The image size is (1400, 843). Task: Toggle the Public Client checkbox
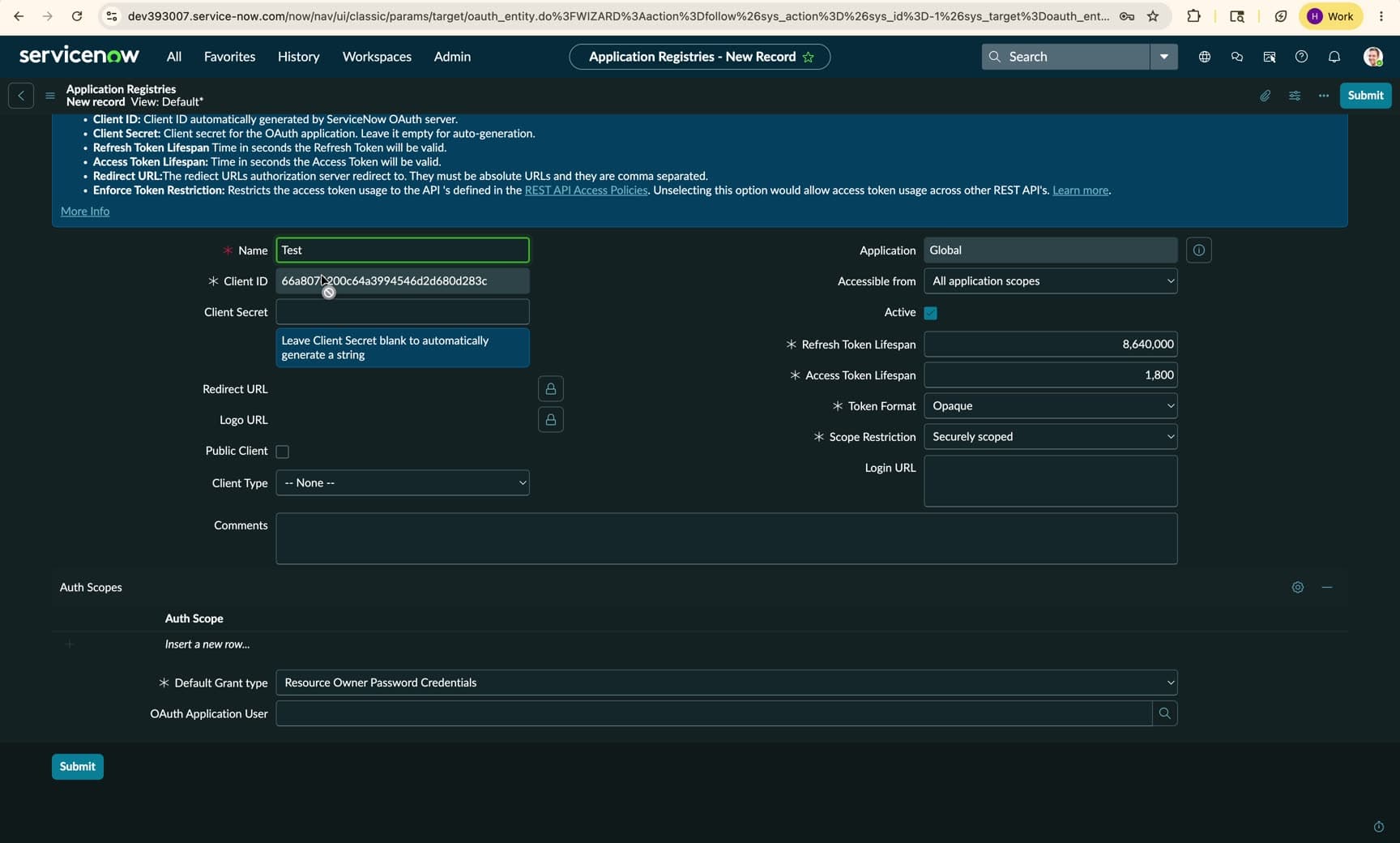pyautogui.click(x=283, y=451)
